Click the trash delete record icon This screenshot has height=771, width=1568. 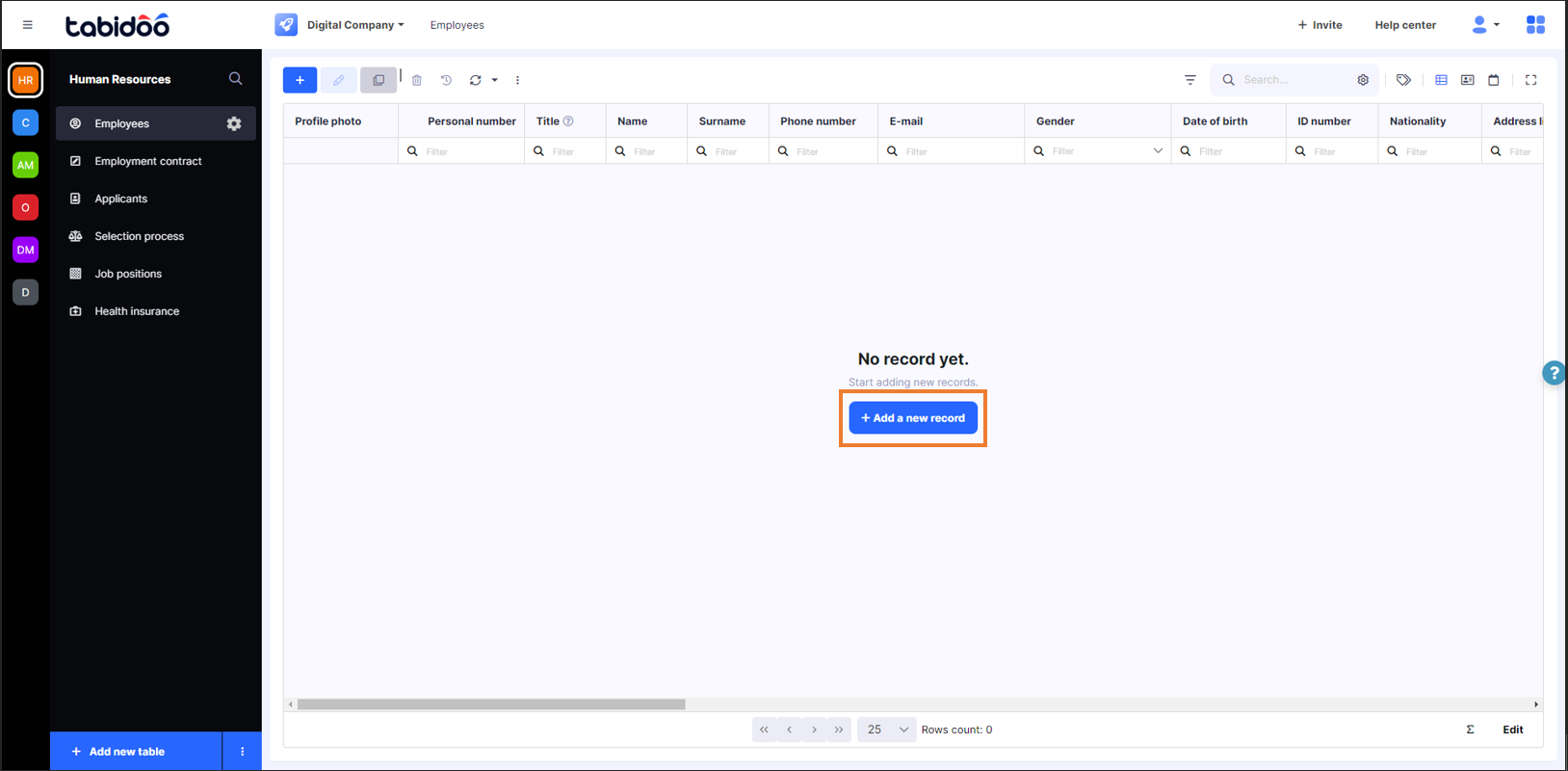[417, 80]
